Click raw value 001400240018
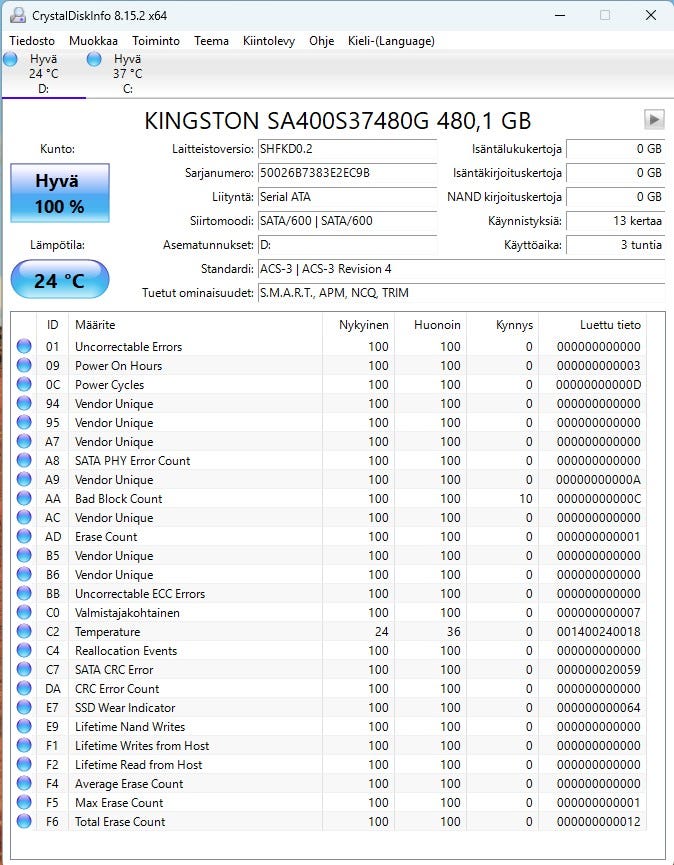 pos(598,632)
